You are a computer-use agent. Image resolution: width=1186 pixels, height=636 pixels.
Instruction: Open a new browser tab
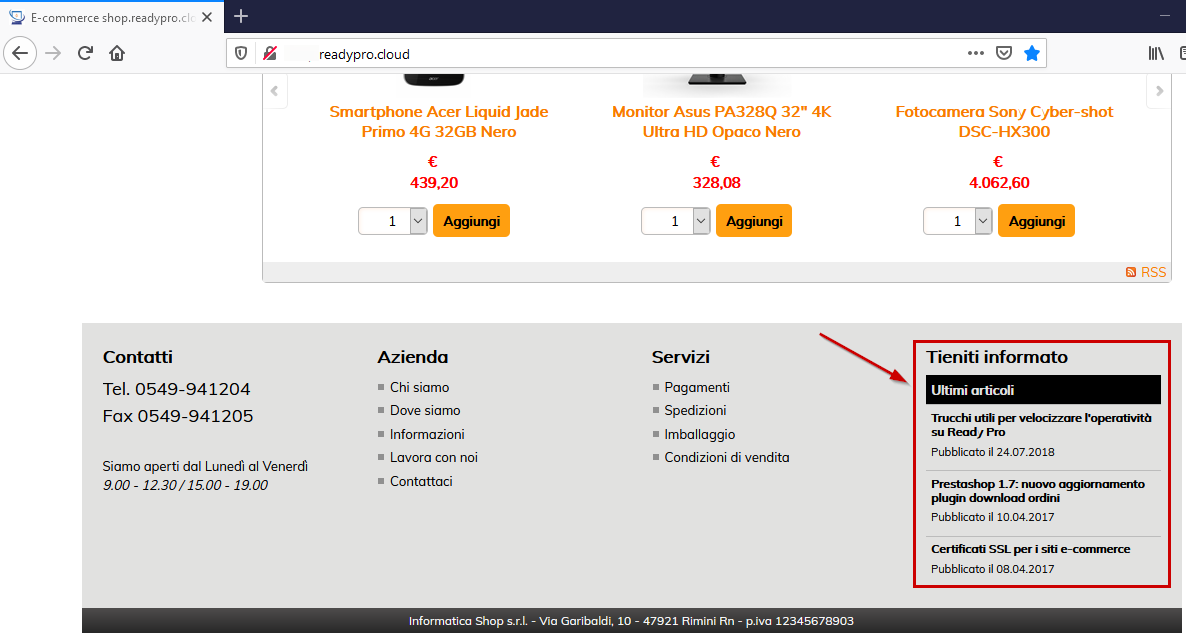click(241, 16)
